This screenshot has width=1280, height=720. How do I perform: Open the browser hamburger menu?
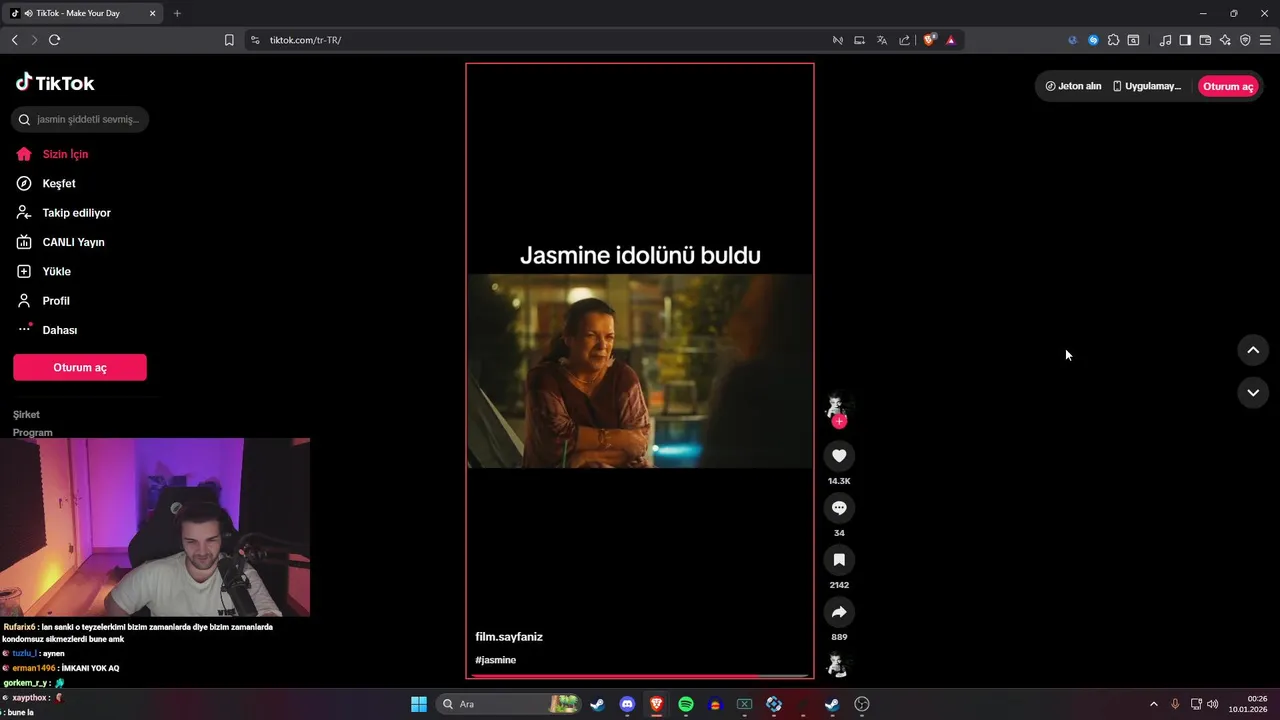(1265, 40)
